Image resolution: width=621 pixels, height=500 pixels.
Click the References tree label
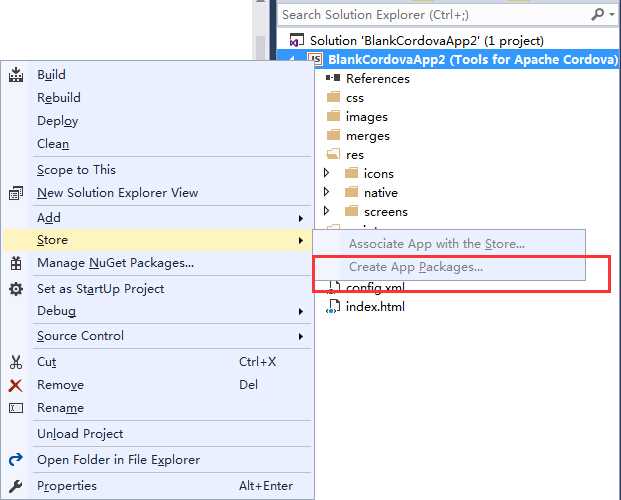point(378,78)
